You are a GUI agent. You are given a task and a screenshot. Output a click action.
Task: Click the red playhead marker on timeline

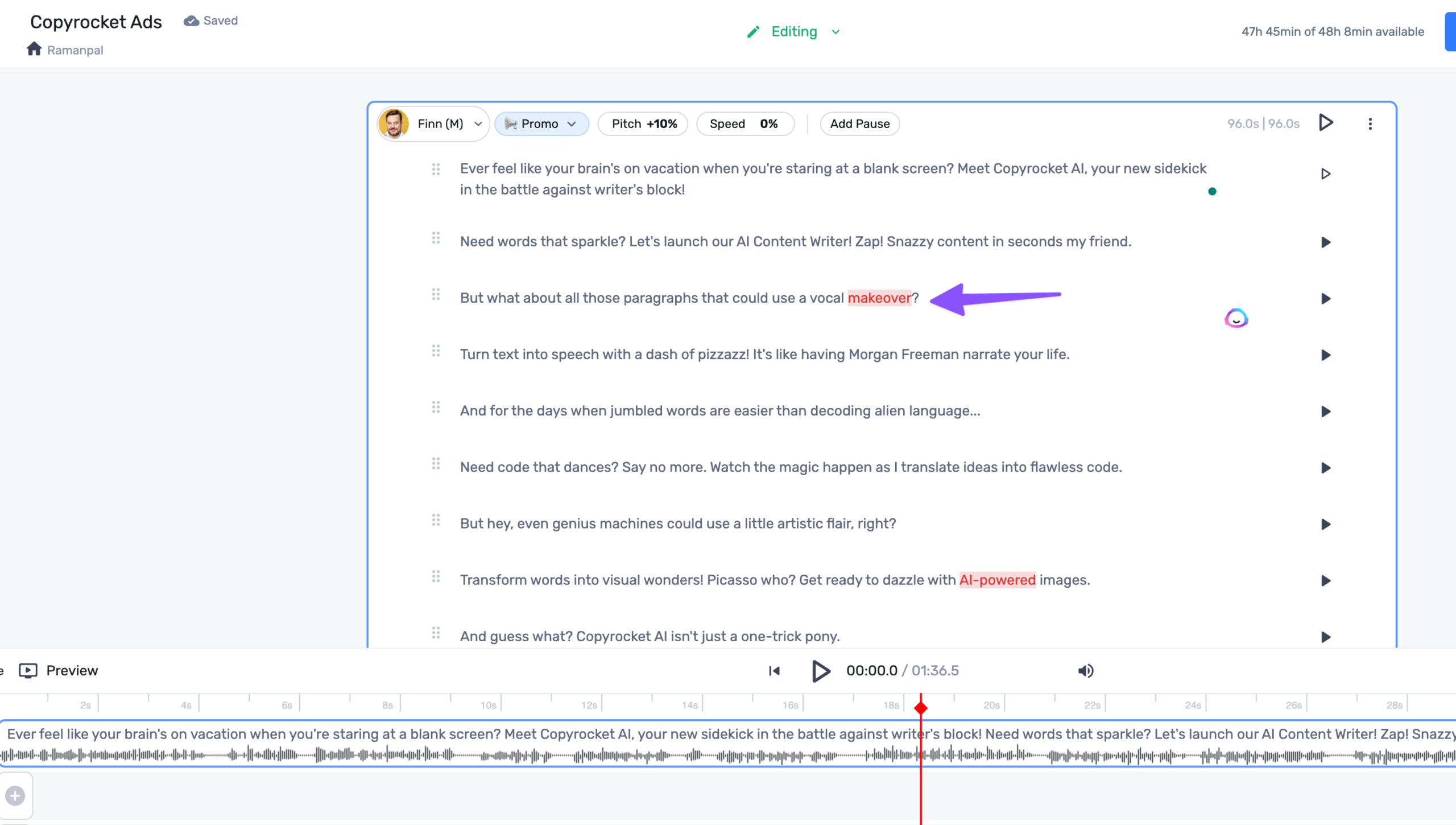point(921,707)
